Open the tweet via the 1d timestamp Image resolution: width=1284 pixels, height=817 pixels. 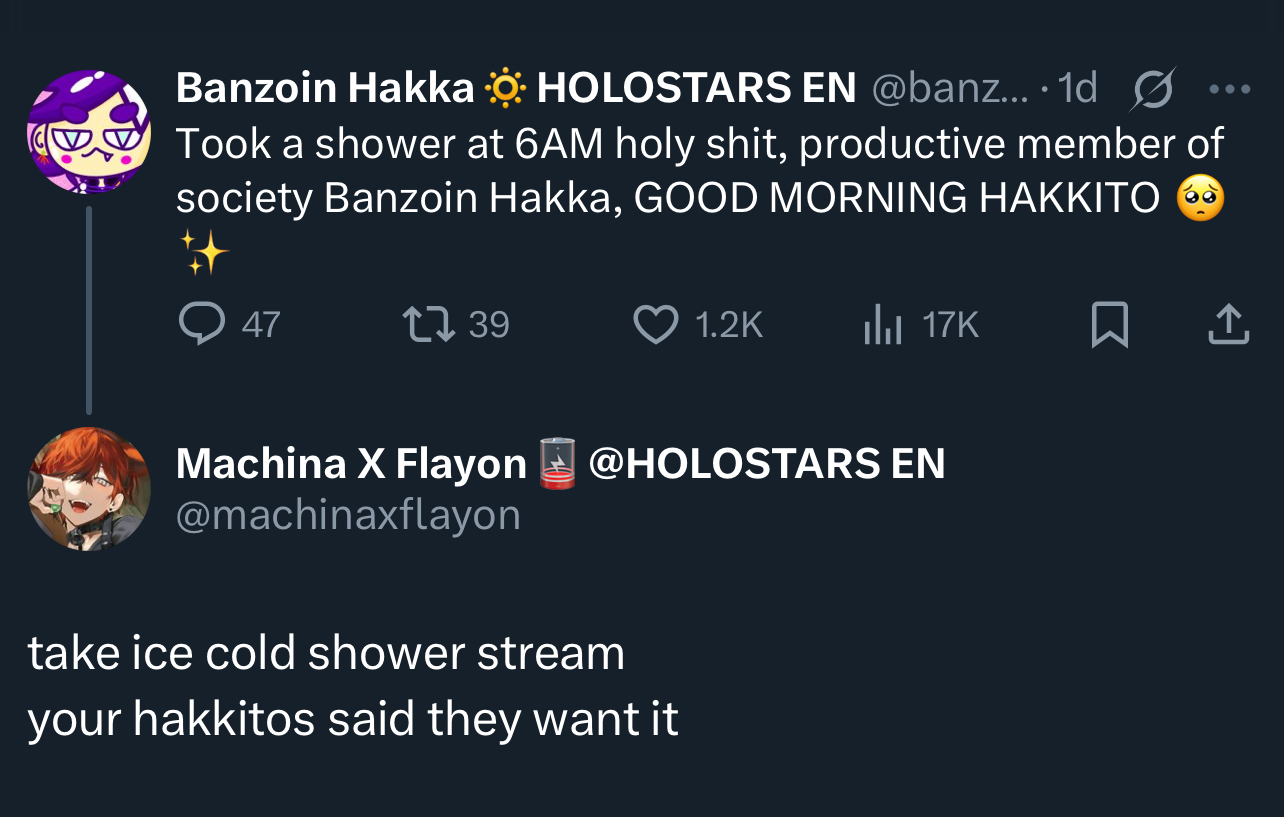click(x=1077, y=89)
